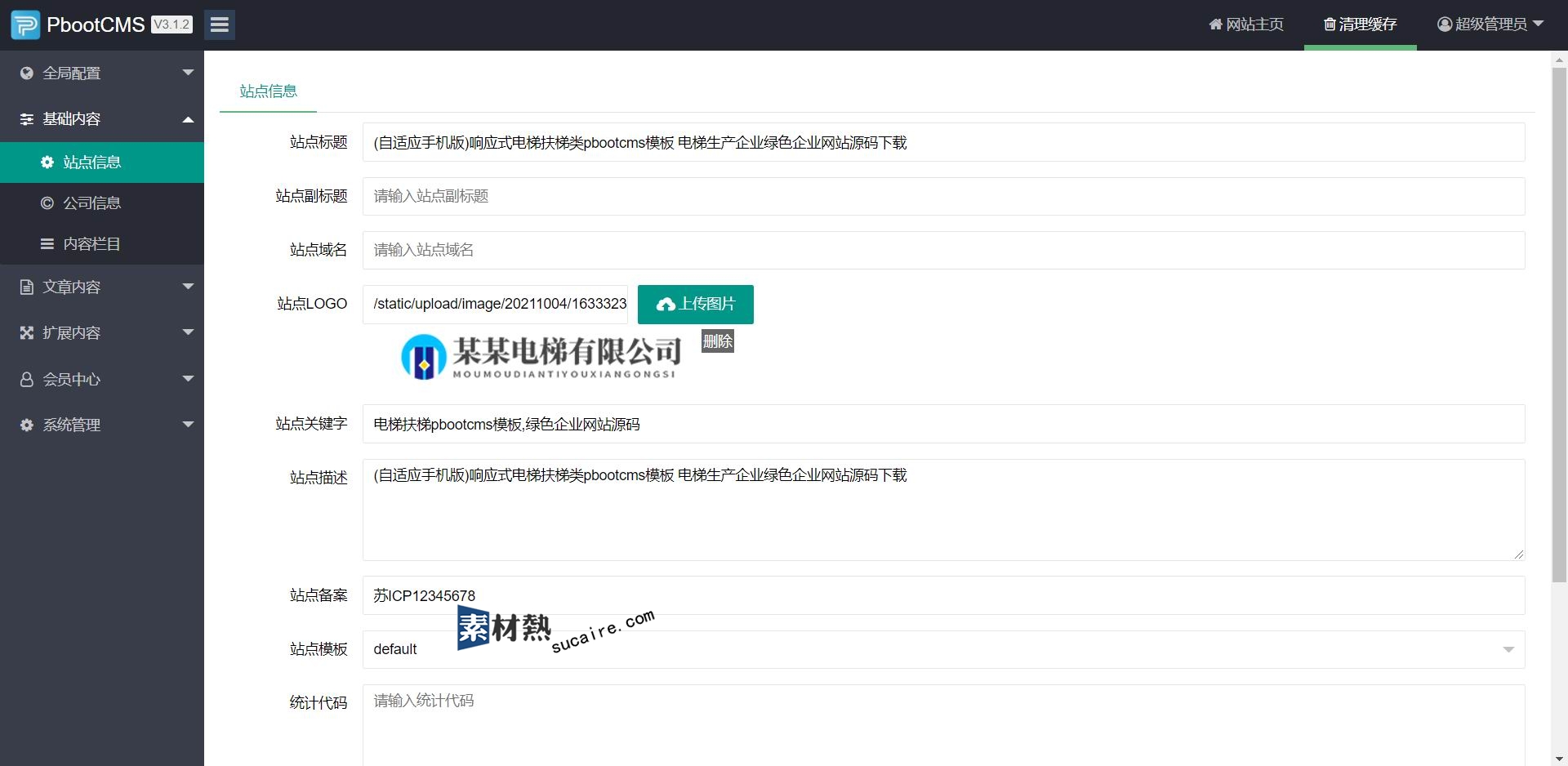Toggle sidebar with hamburger menu button
Screen dimensions: 1568x766
click(220, 24)
